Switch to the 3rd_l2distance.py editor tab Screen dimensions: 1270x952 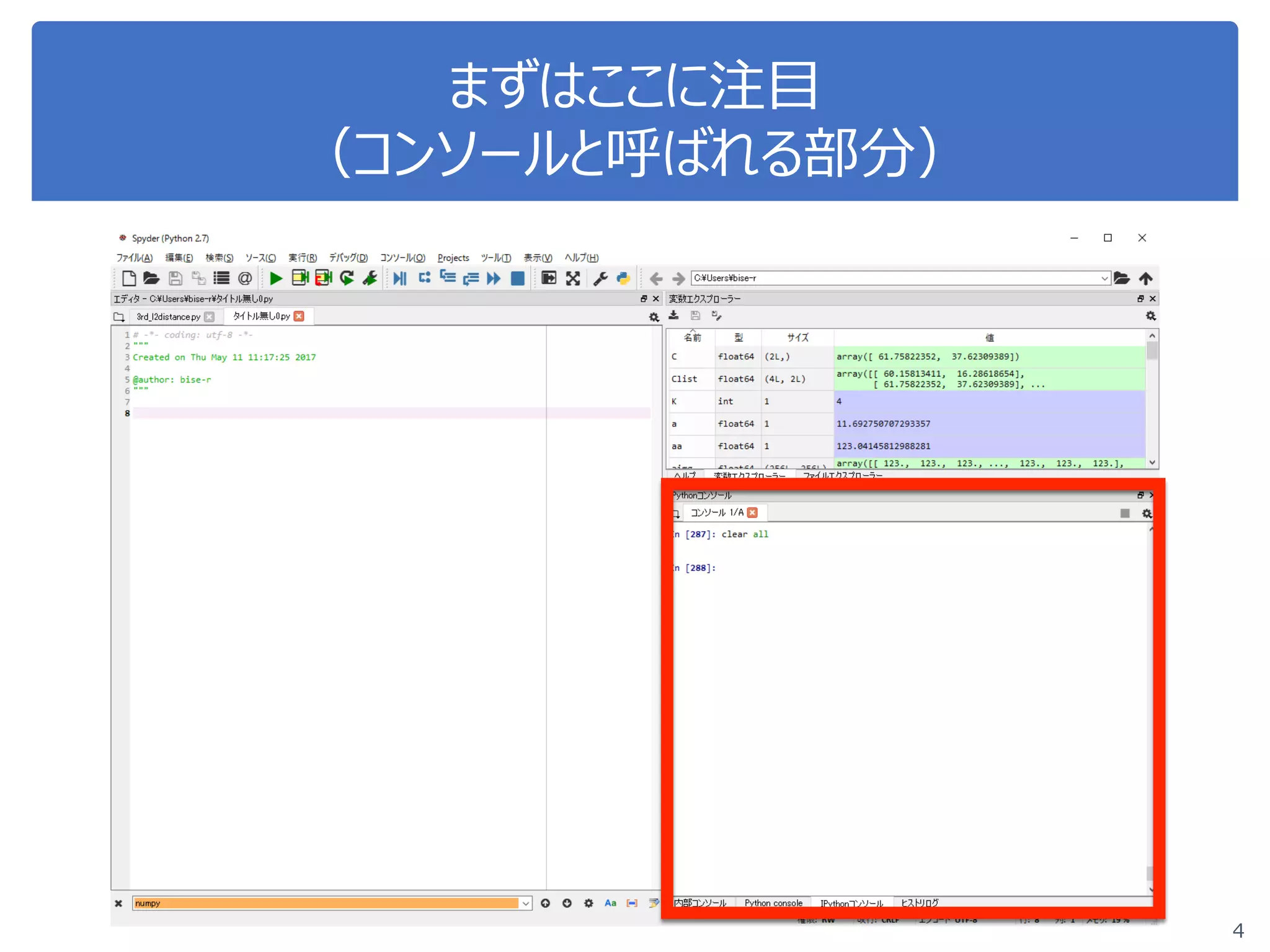(168, 317)
